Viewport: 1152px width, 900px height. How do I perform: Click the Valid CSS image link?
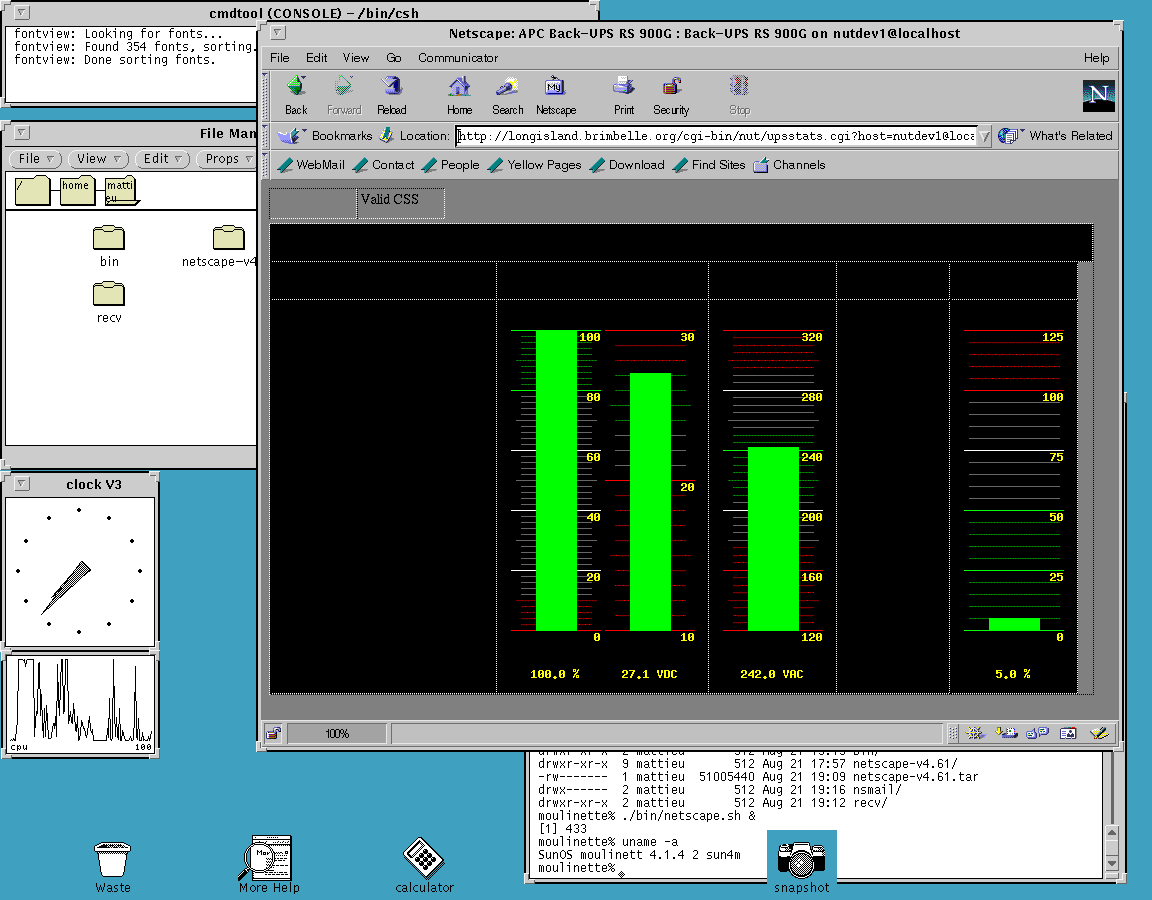tap(400, 204)
